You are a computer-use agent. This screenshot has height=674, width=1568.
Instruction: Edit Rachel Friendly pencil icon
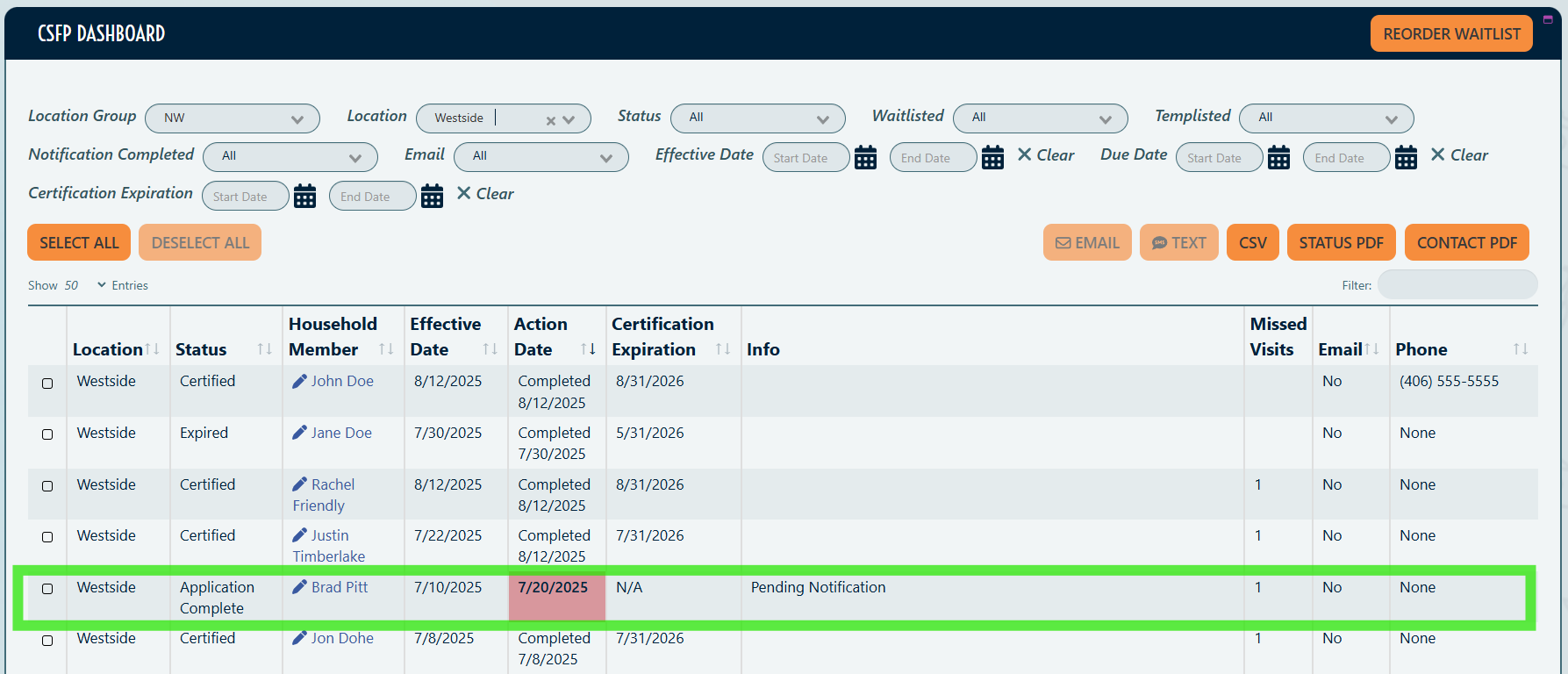(x=299, y=484)
